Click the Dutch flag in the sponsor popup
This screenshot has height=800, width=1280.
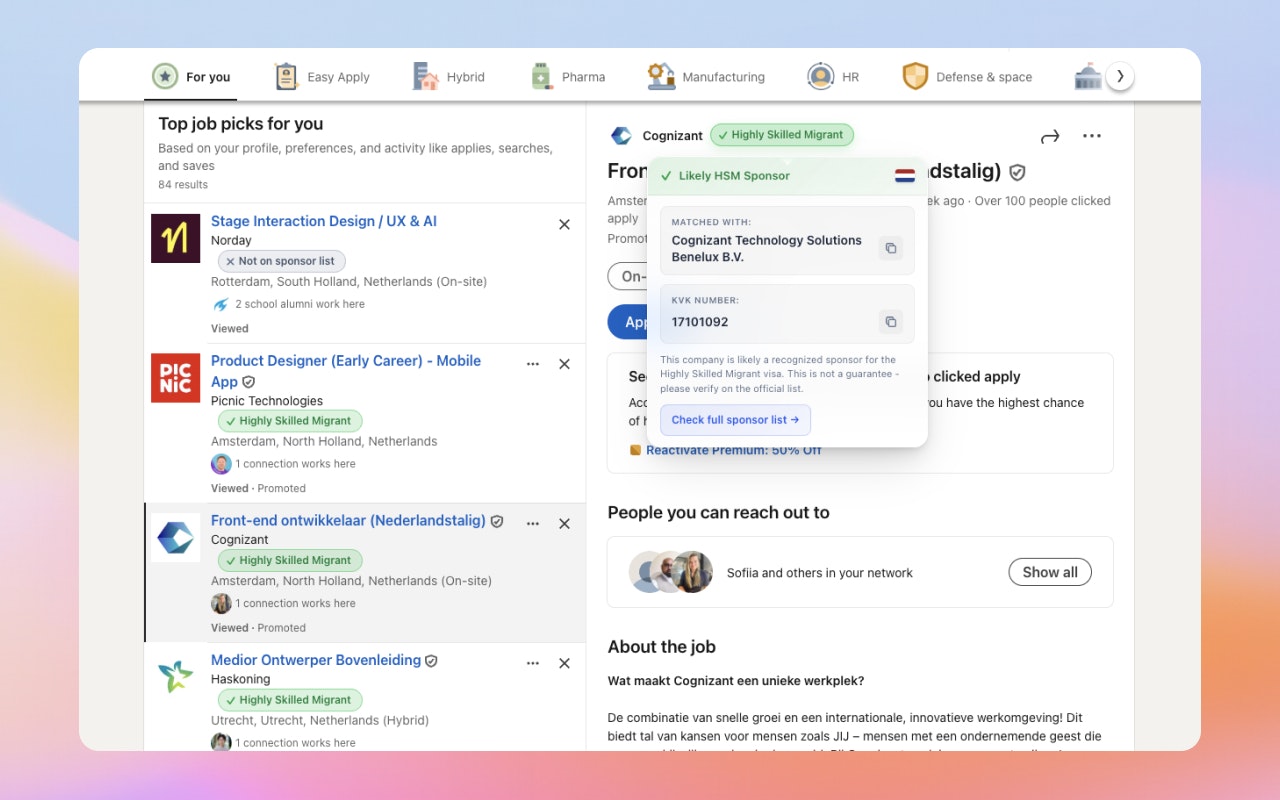click(905, 173)
